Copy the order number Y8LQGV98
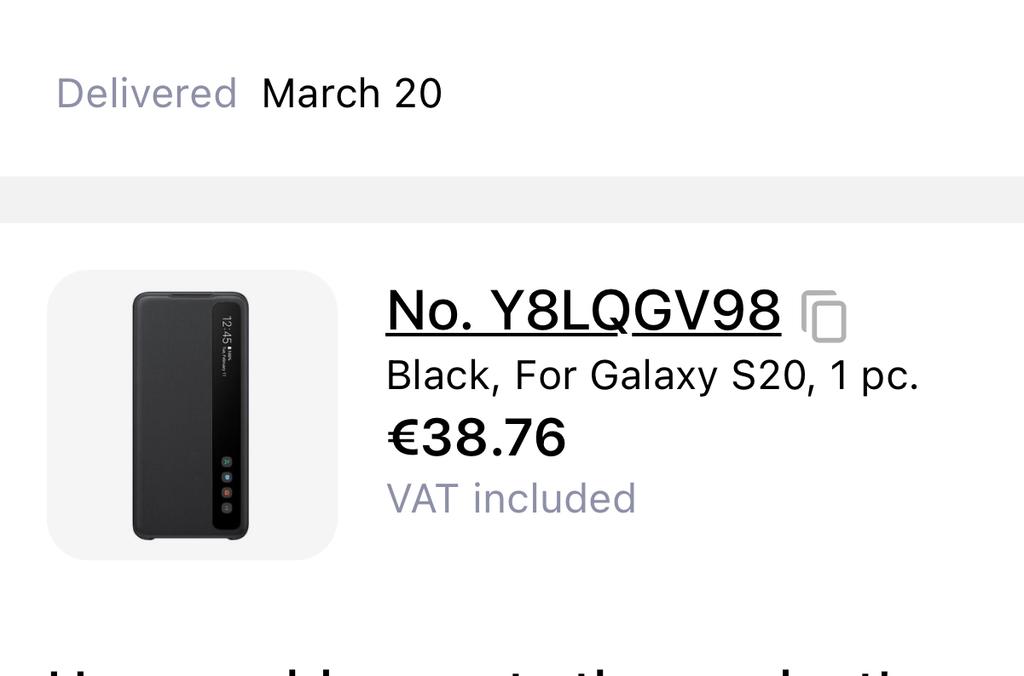The width and height of the screenshot is (1024, 676). pyautogui.click(x=824, y=316)
